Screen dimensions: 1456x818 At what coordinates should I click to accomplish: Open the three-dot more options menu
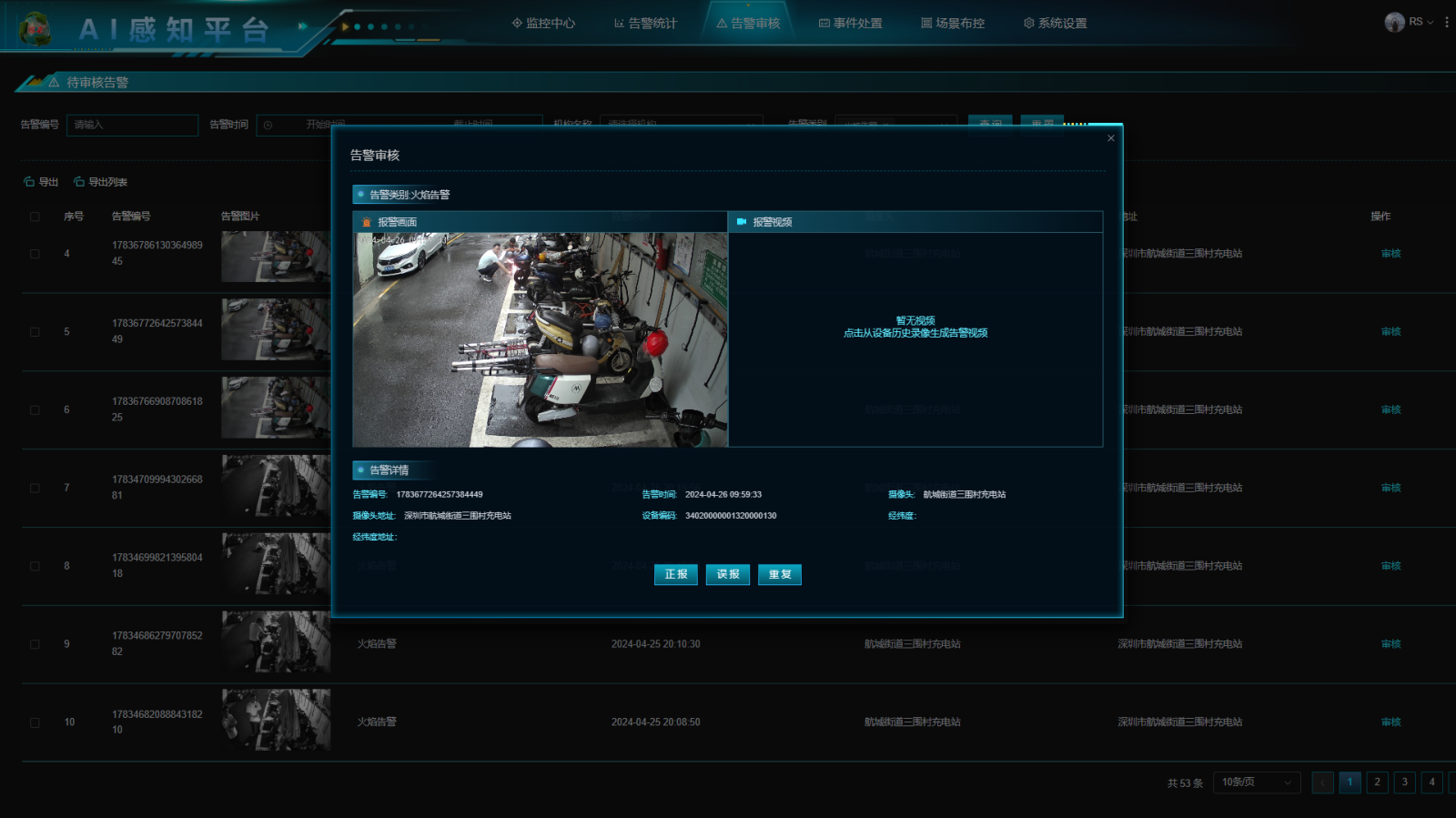[1447, 22]
